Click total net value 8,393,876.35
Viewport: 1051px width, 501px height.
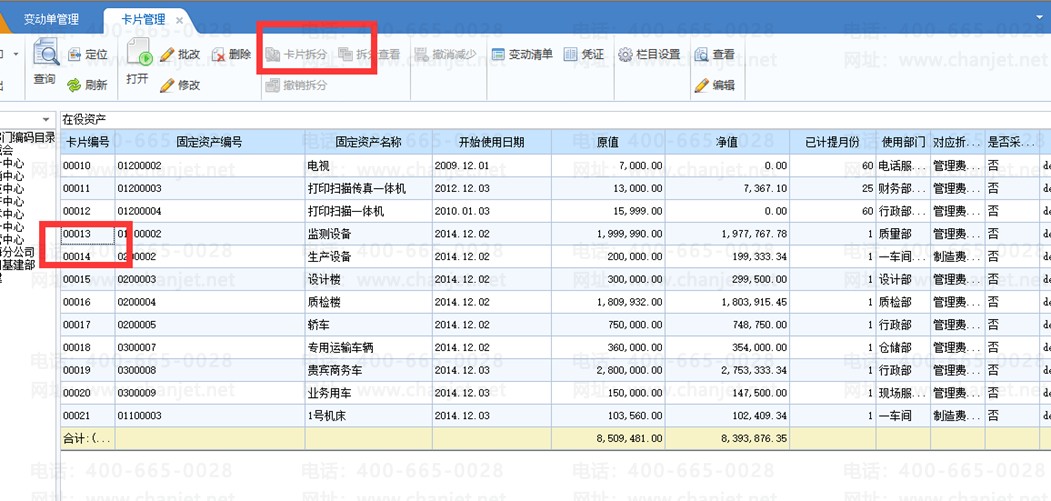754,439
